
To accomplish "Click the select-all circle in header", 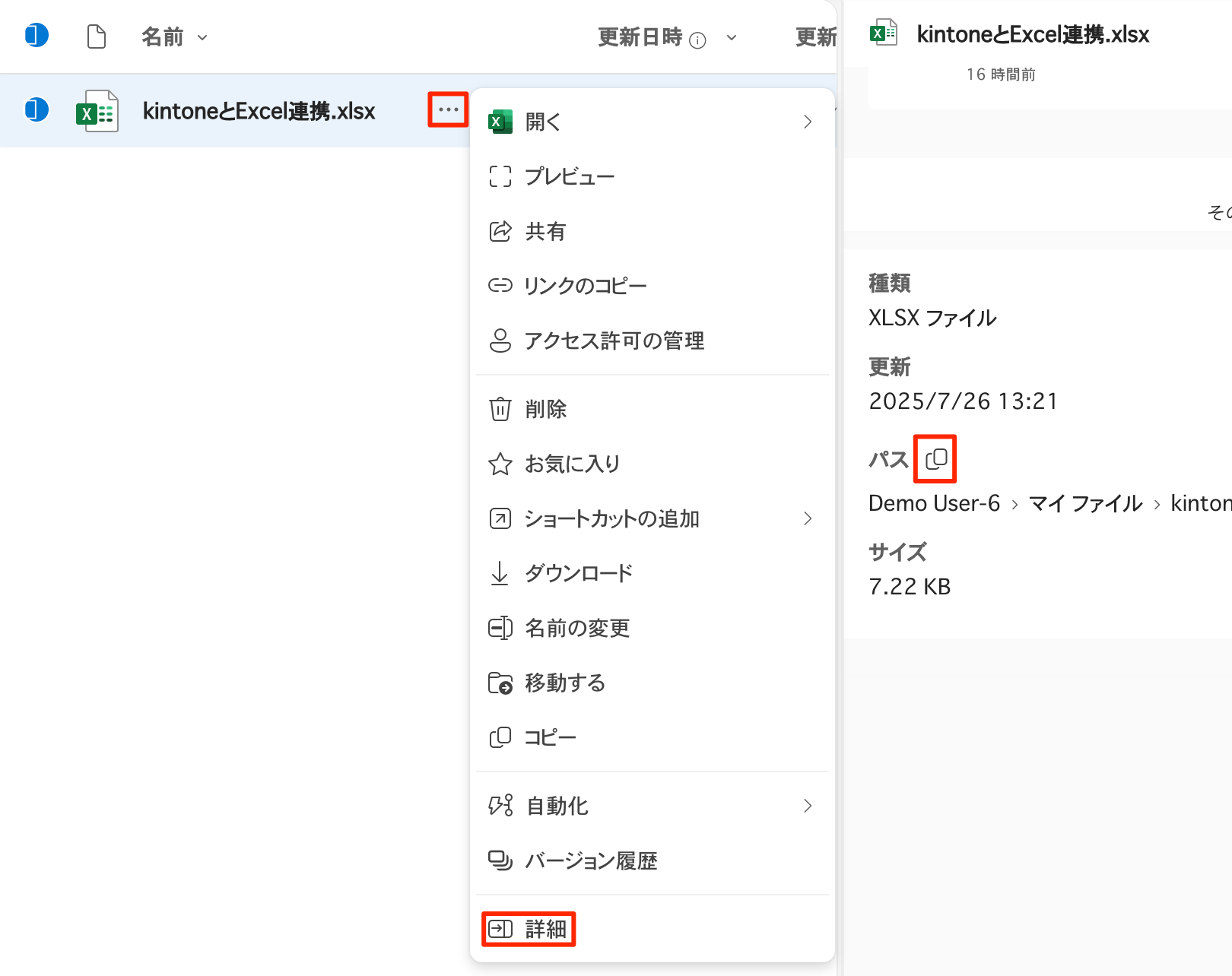I will click(x=36, y=35).
